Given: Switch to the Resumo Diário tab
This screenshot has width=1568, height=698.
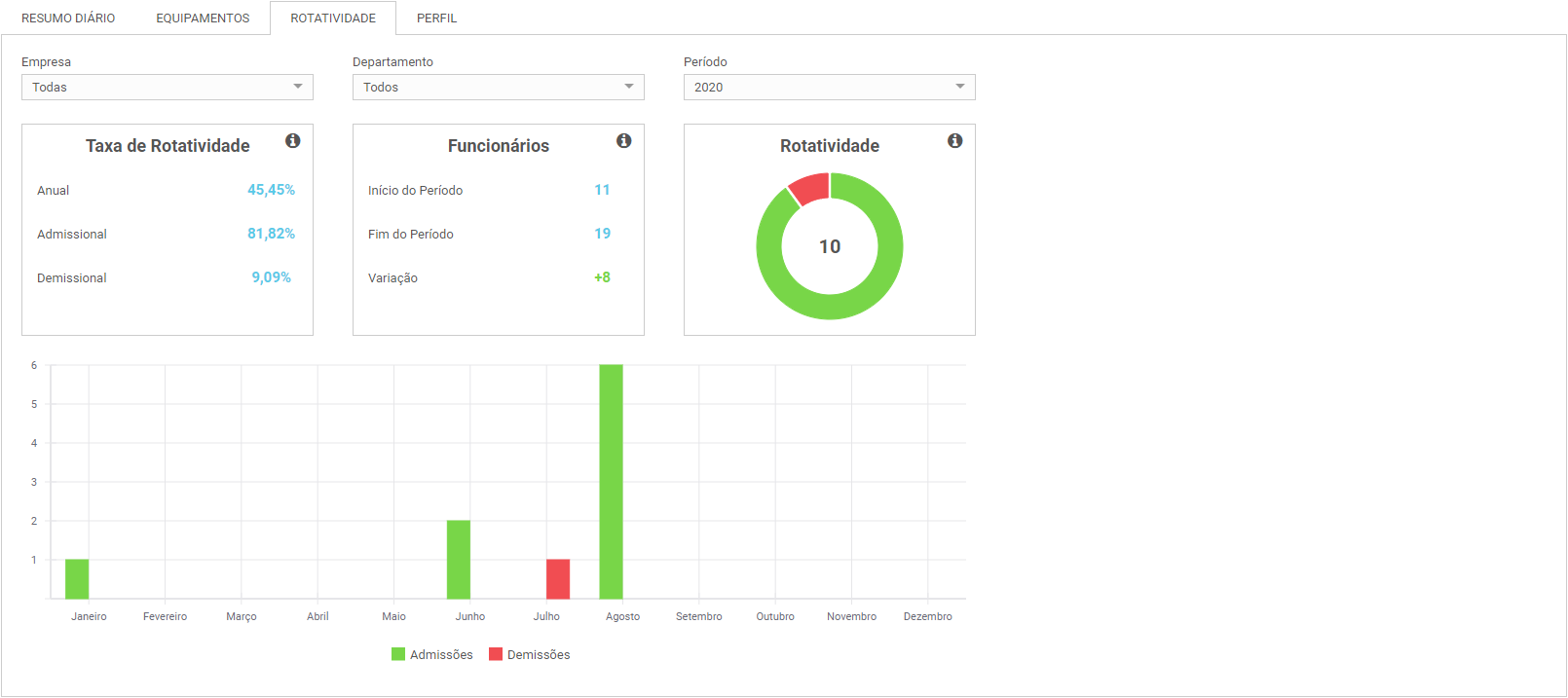Looking at the screenshot, I should tap(68, 18).
